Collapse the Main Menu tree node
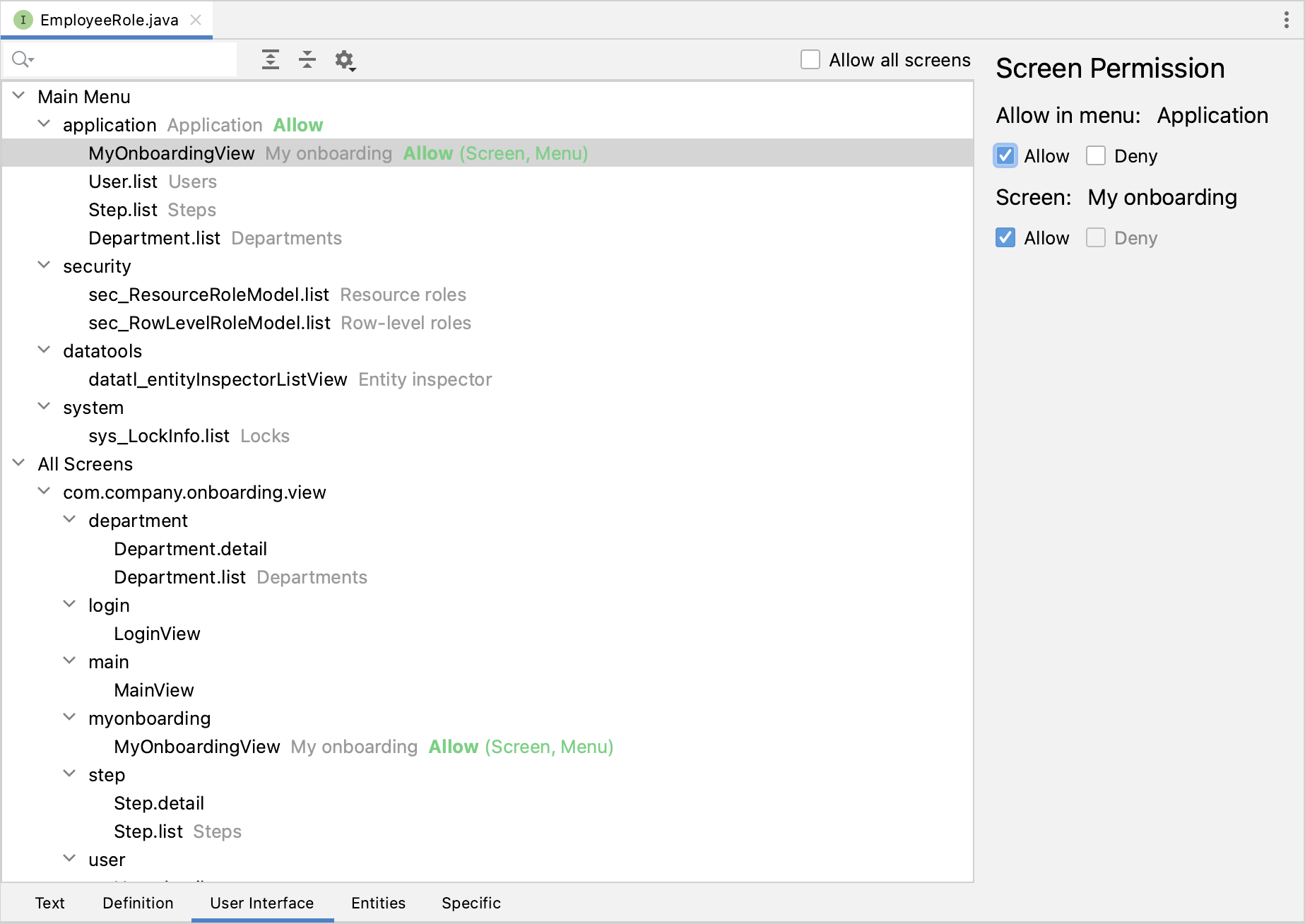This screenshot has width=1305, height=924. pyautogui.click(x=19, y=96)
